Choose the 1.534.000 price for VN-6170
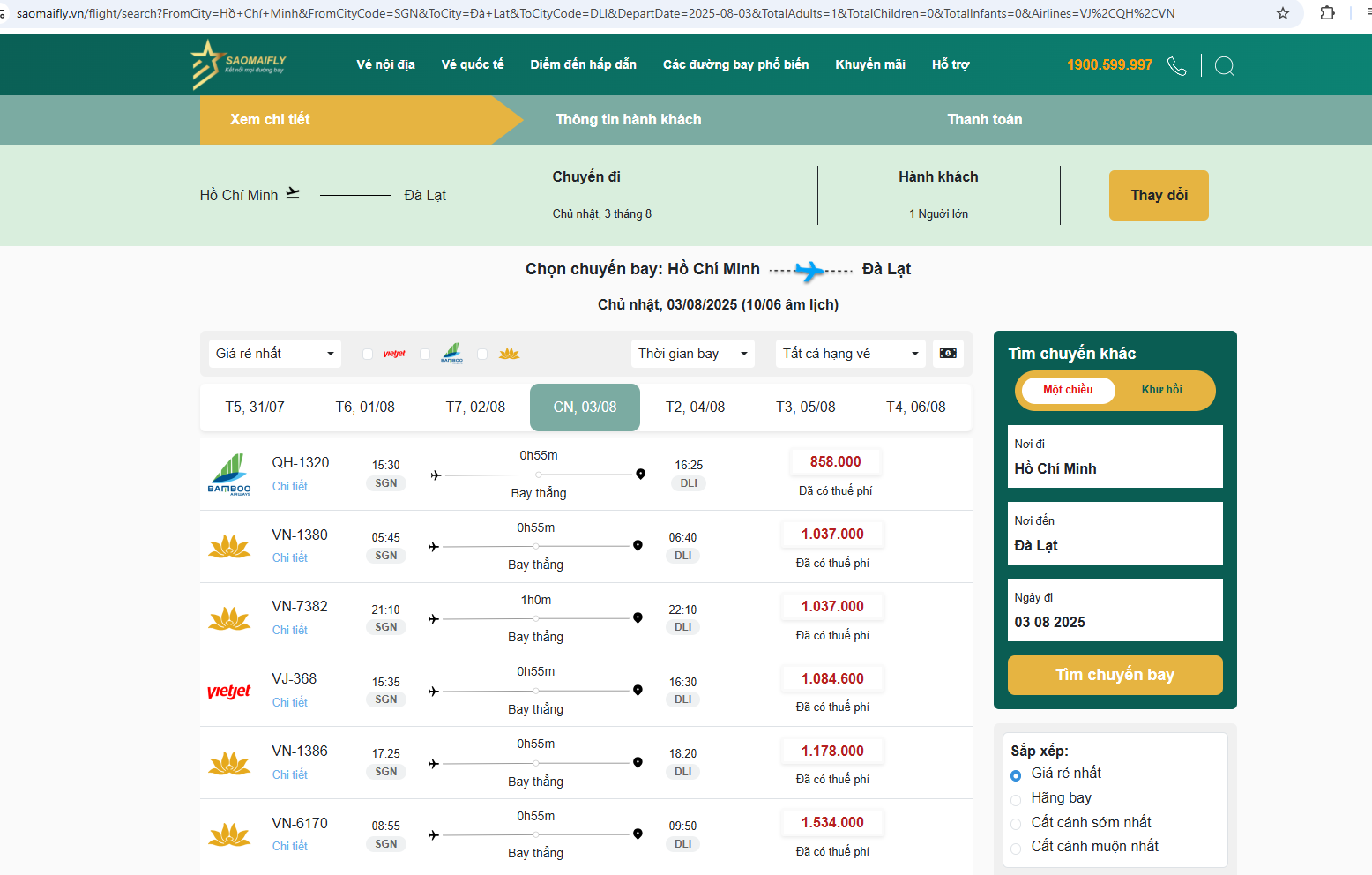Viewport: 1372px width, 875px height. point(832,823)
